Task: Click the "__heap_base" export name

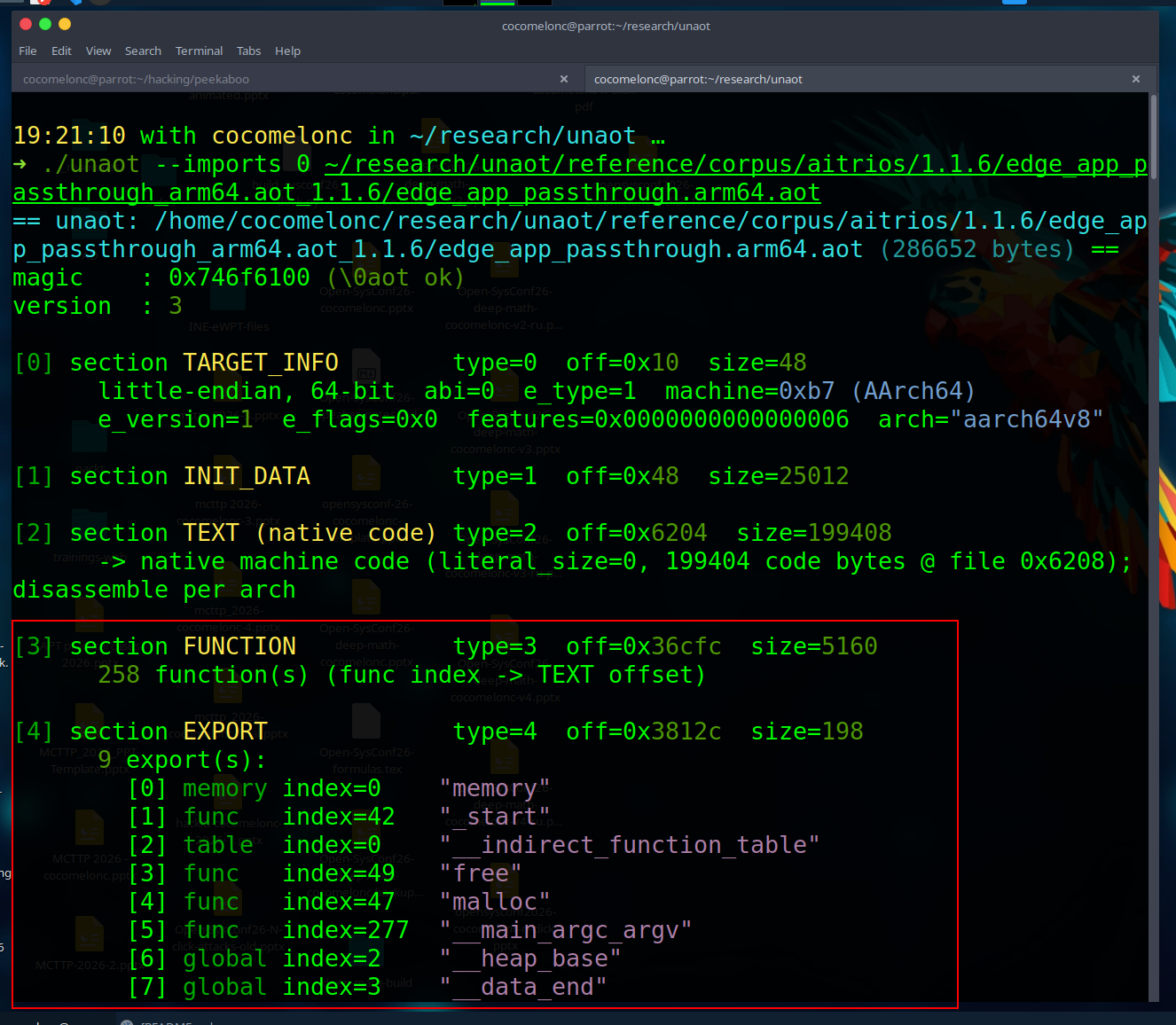Action: (x=530, y=958)
